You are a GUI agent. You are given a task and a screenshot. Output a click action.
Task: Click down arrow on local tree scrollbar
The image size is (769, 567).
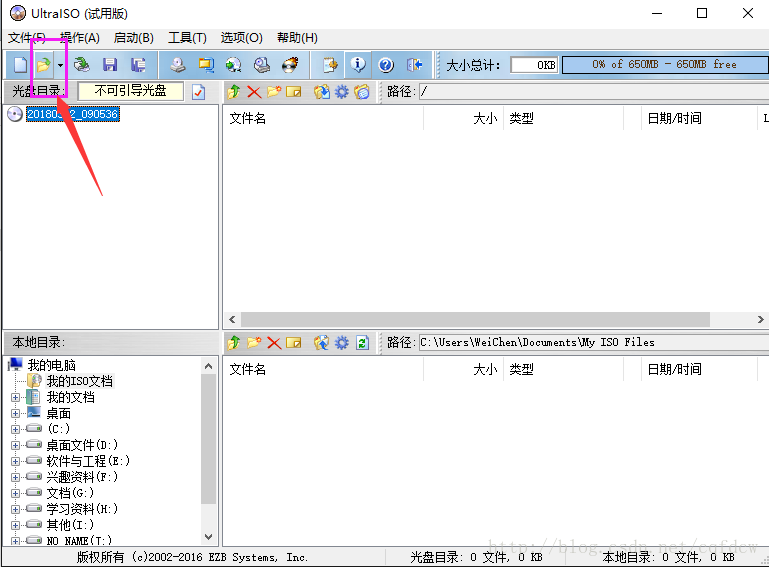pyautogui.click(x=208, y=537)
